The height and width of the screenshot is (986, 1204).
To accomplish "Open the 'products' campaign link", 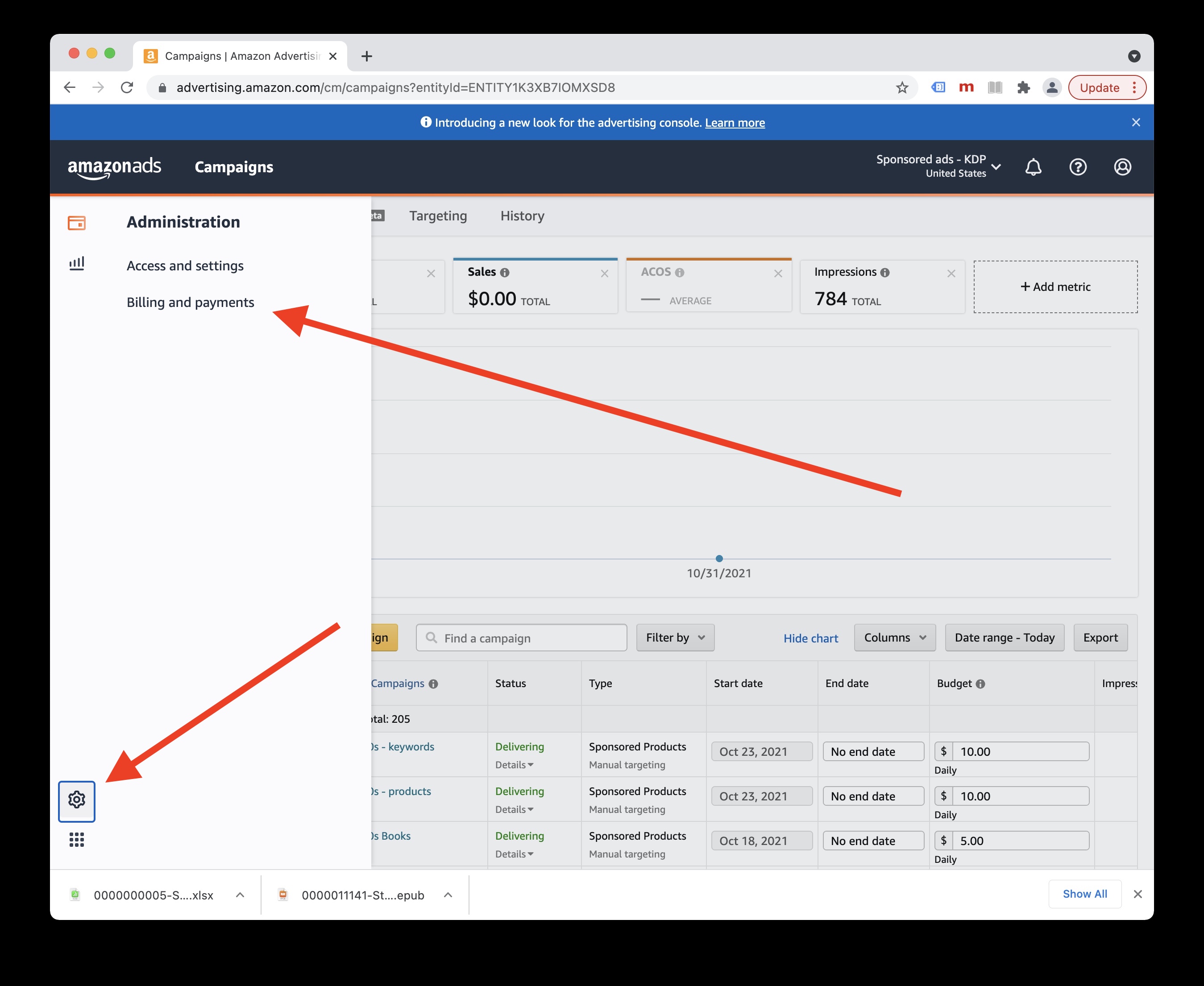I will (401, 791).
